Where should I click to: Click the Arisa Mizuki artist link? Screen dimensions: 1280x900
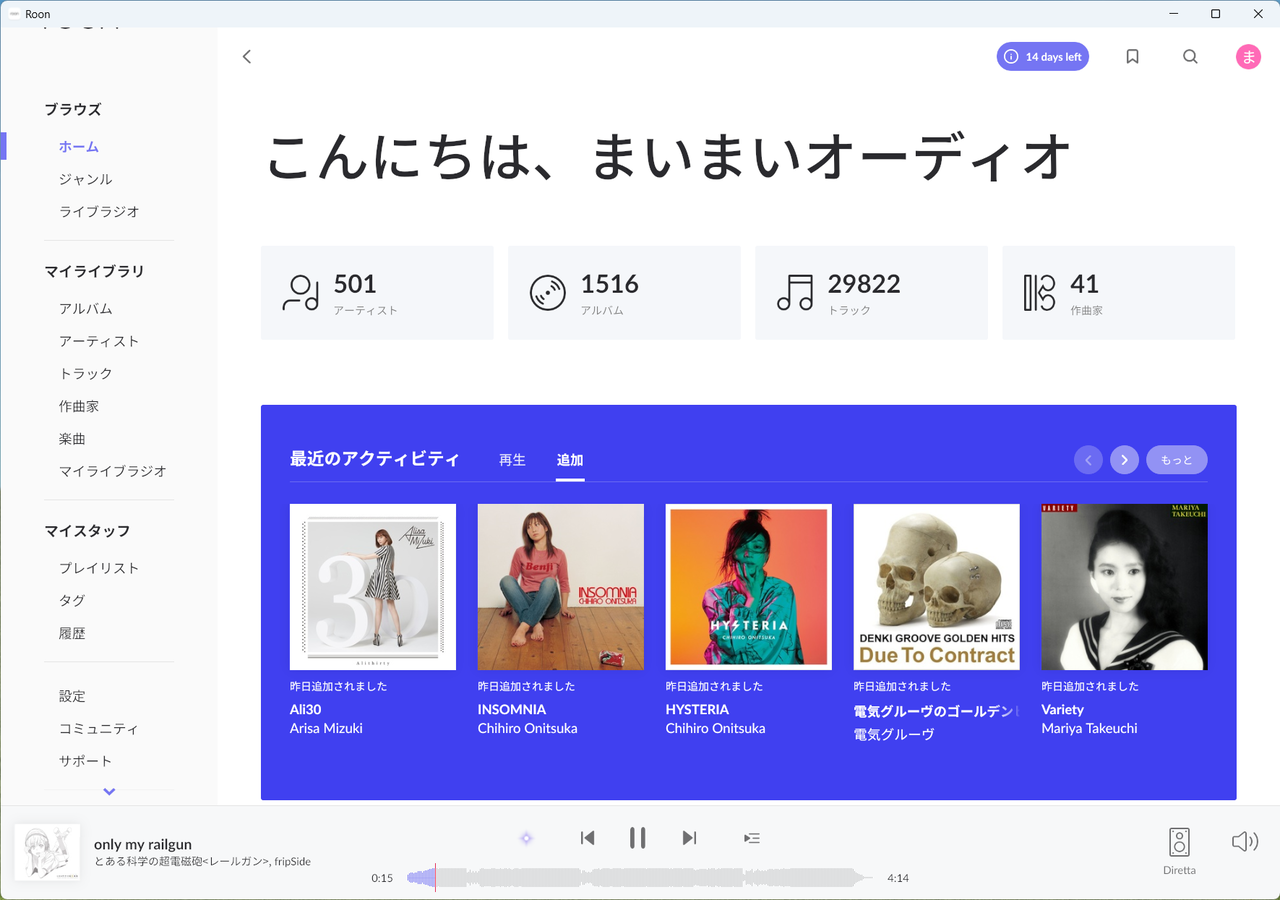click(326, 729)
